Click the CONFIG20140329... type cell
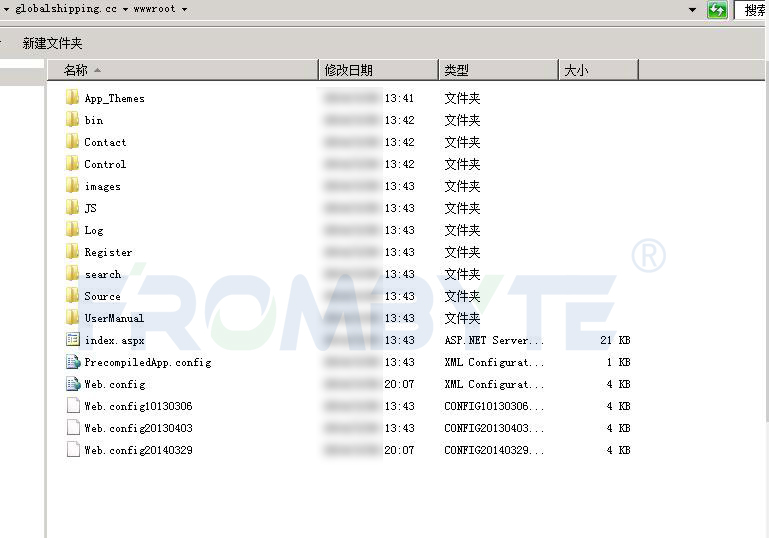This screenshot has width=769, height=538. click(494, 450)
